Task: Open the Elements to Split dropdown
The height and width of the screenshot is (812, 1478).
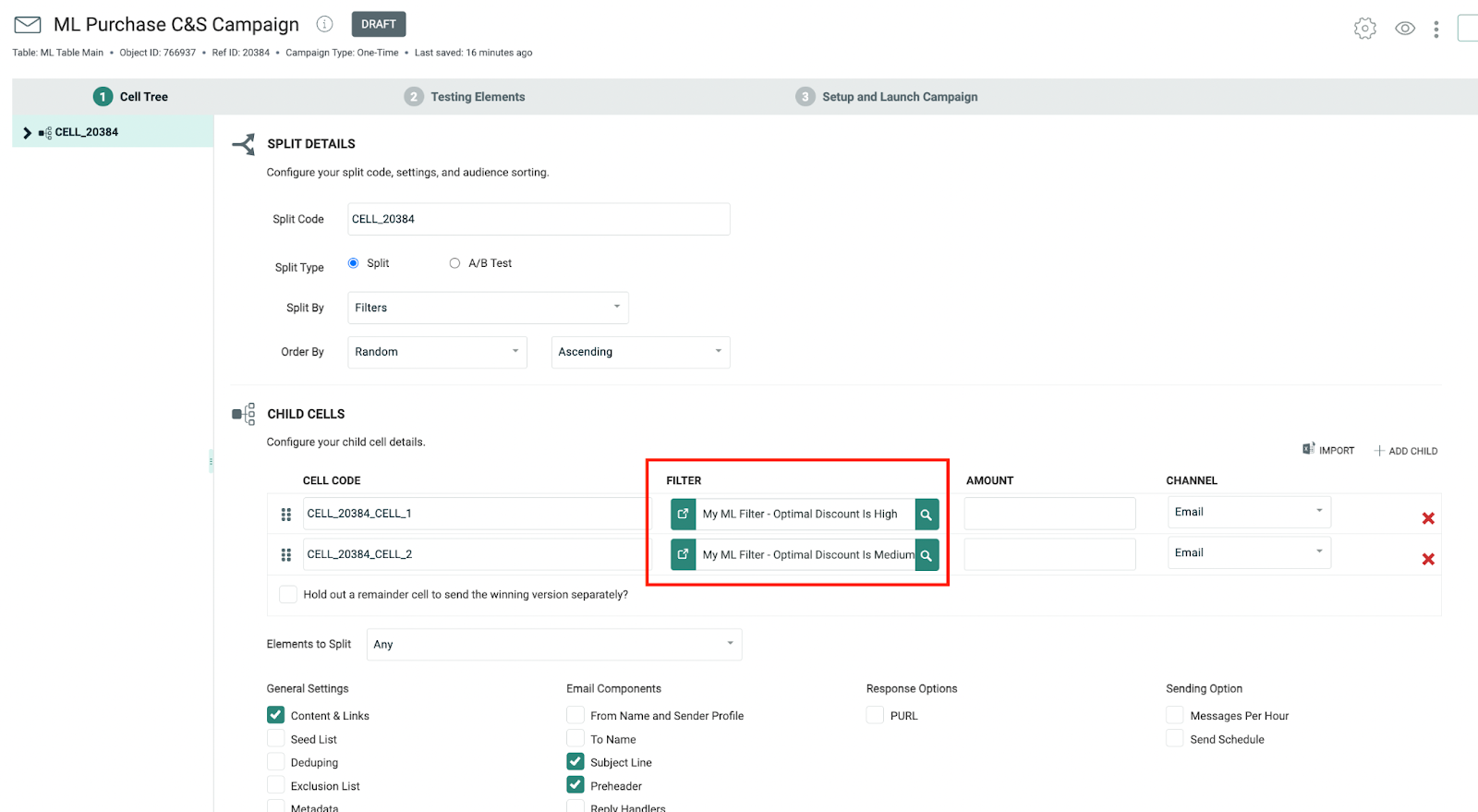Action: coord(553,645)
